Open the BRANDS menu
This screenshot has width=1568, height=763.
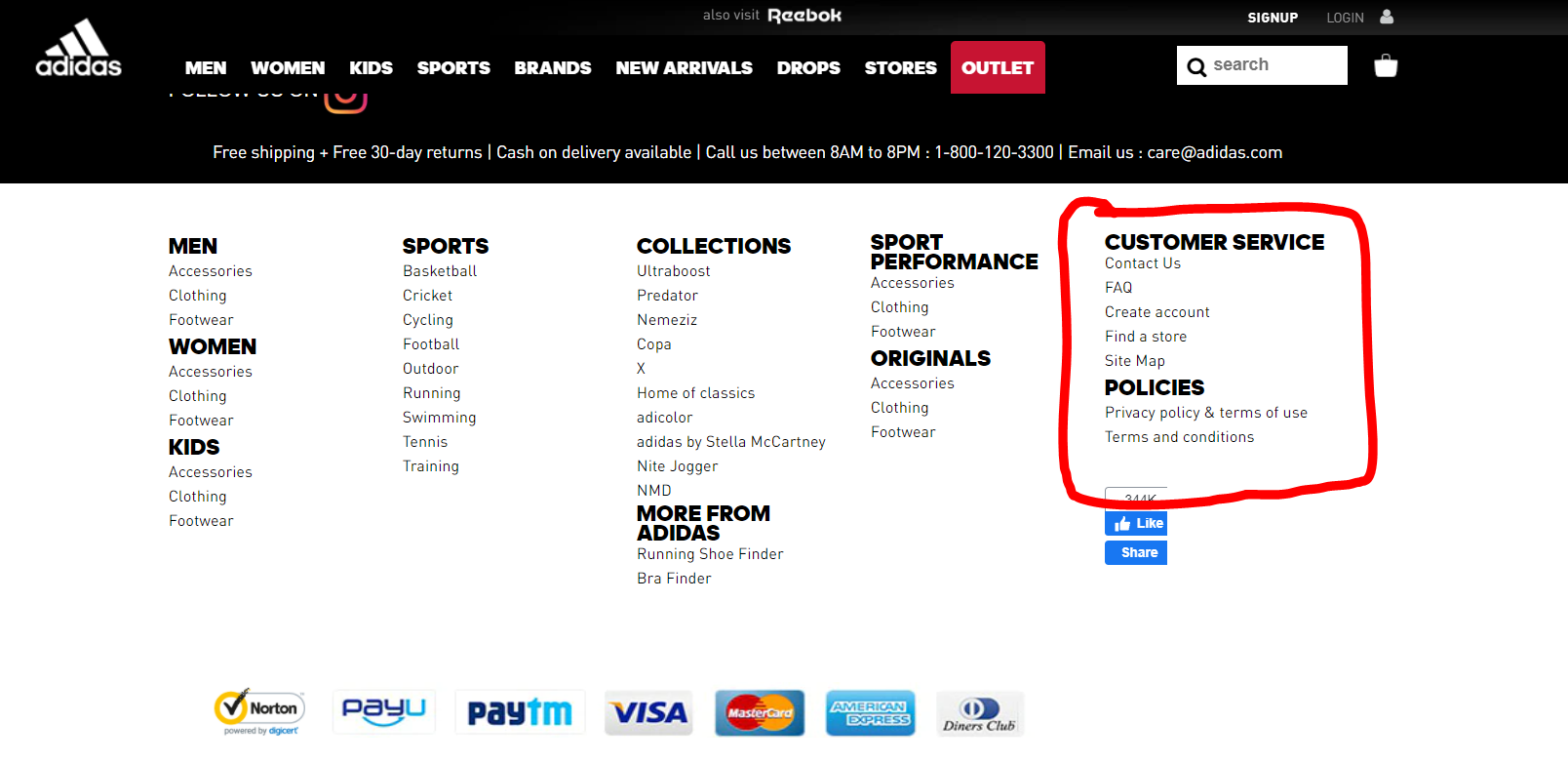[x=553, y=67]
